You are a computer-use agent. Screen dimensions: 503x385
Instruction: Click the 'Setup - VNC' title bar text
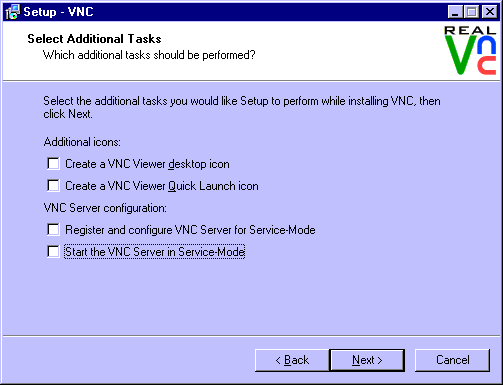click(x=58, y=12)
